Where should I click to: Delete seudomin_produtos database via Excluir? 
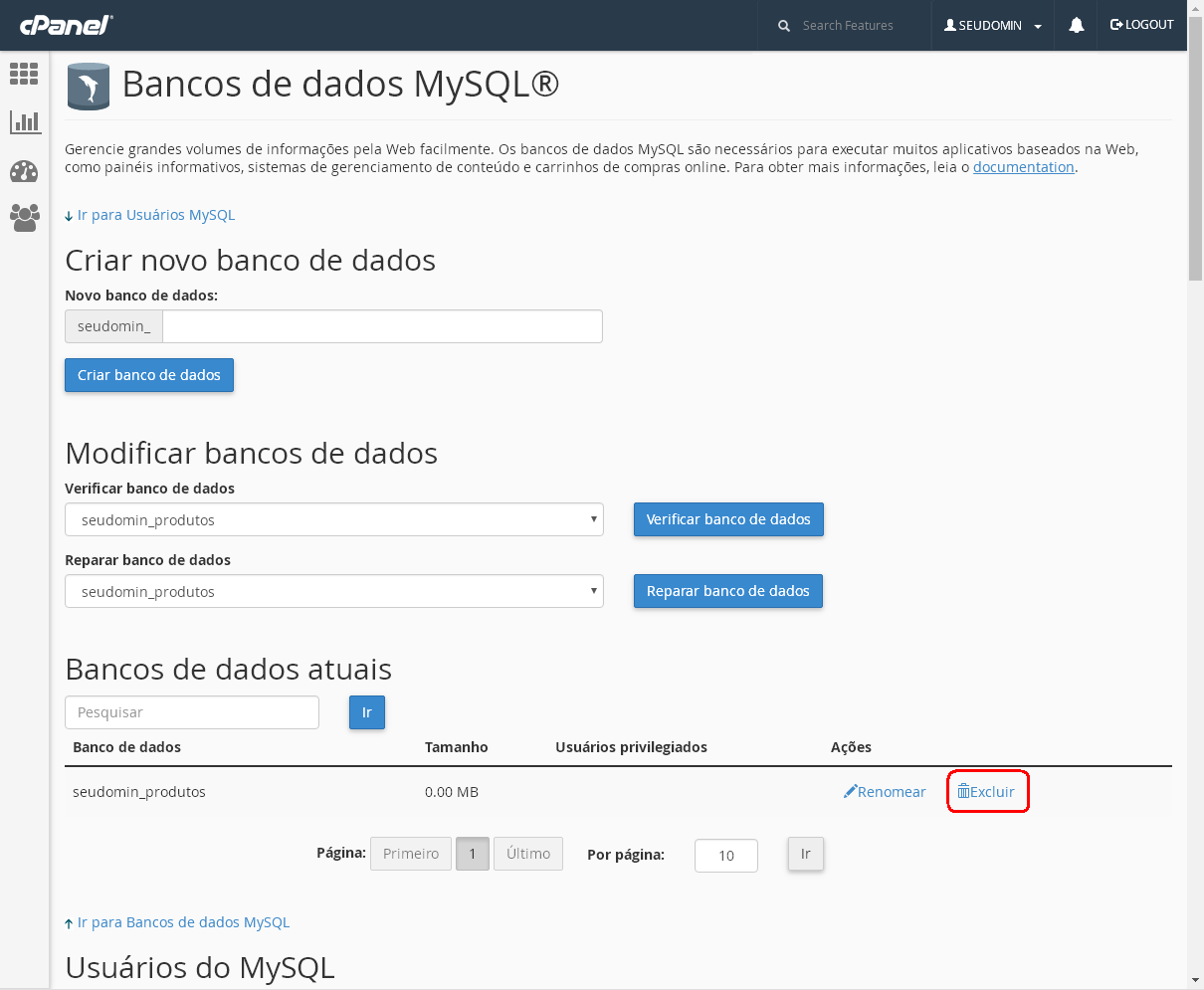pos(986,792)
